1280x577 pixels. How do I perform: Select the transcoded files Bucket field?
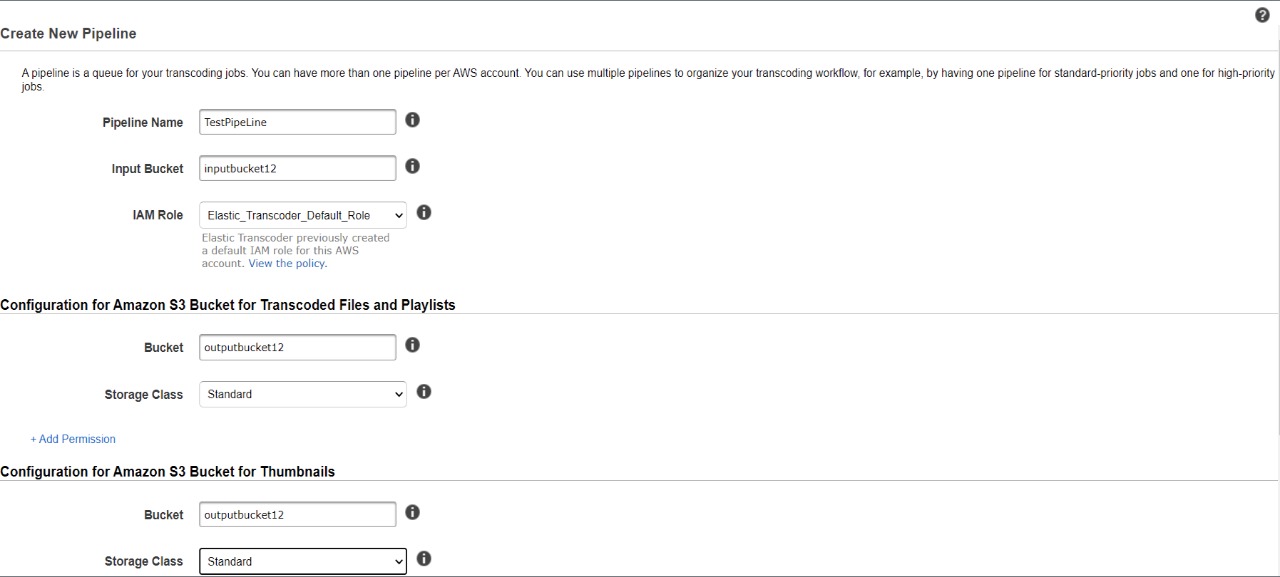tap(298, 347)
